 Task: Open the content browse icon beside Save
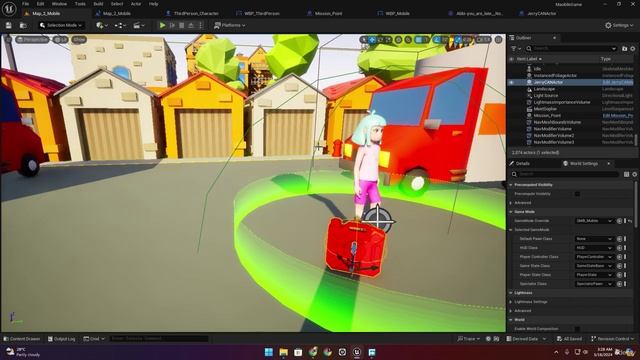point(23,25)
